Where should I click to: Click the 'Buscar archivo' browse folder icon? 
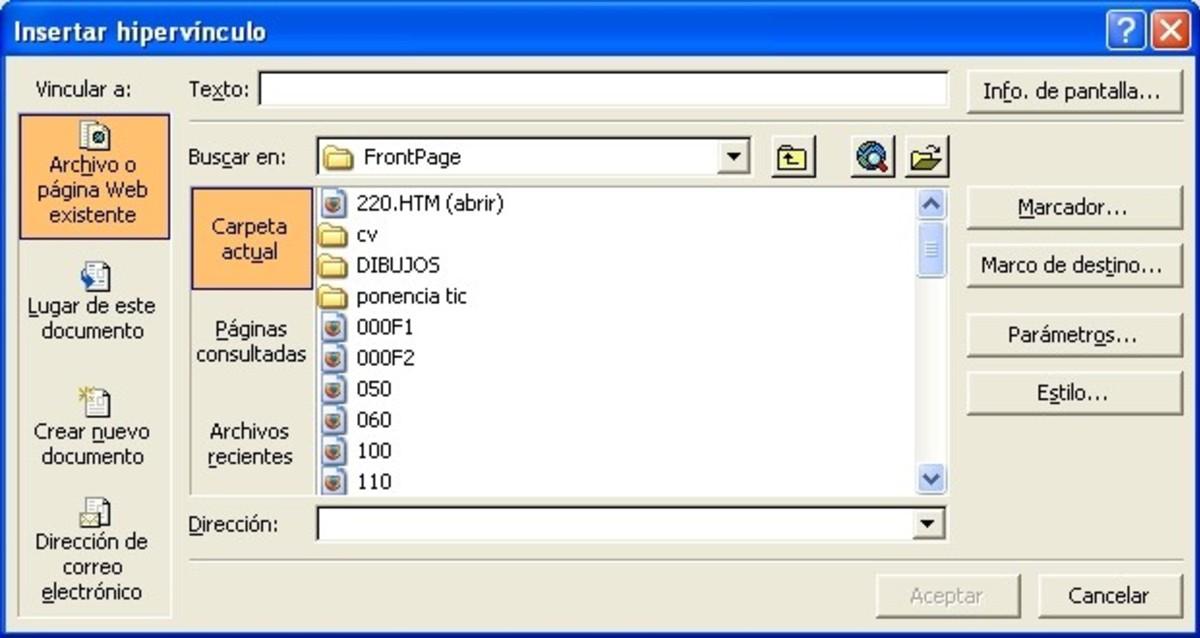click(x=925, y=157)
